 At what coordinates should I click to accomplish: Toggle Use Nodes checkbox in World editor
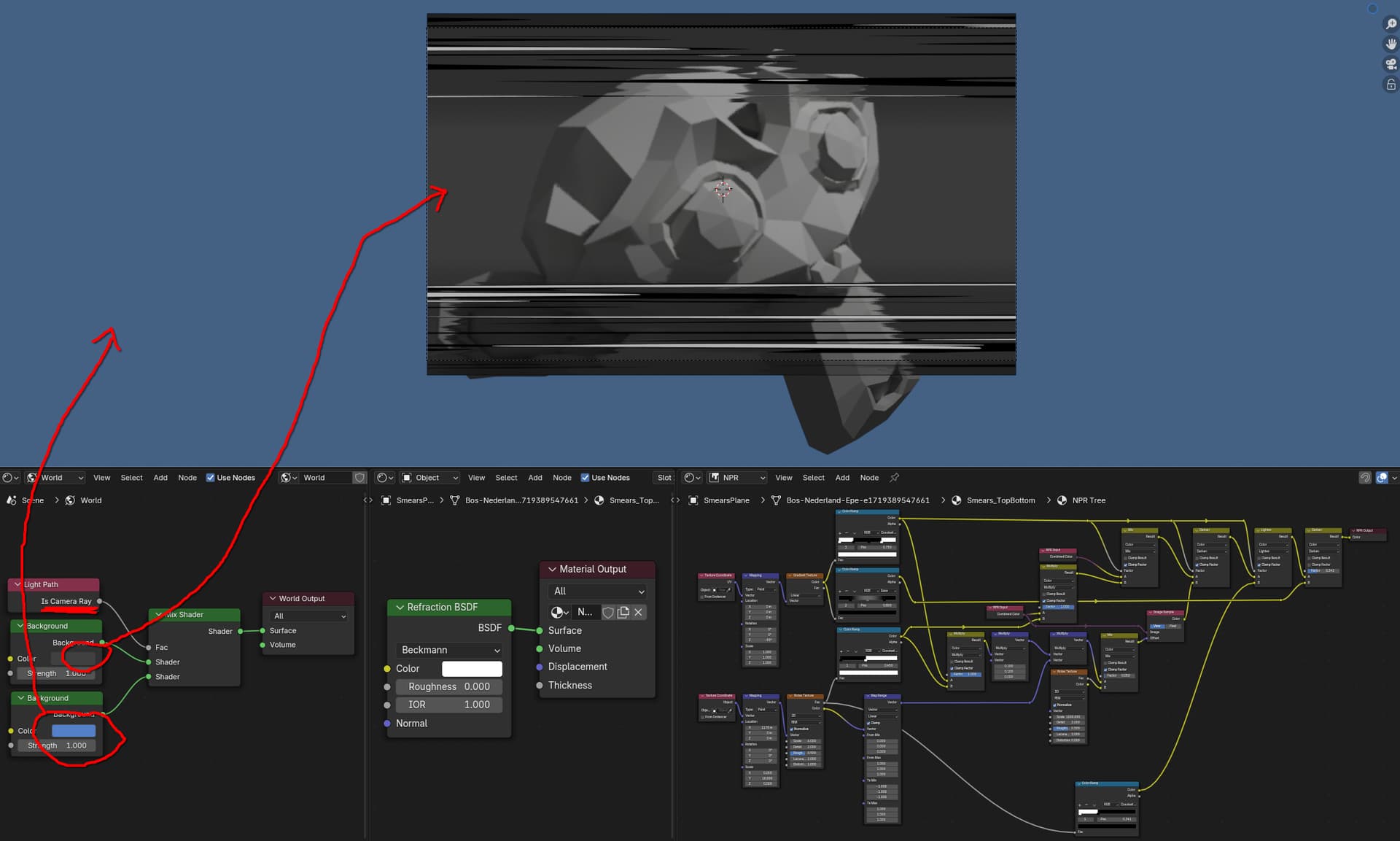(x=210, y=478)
